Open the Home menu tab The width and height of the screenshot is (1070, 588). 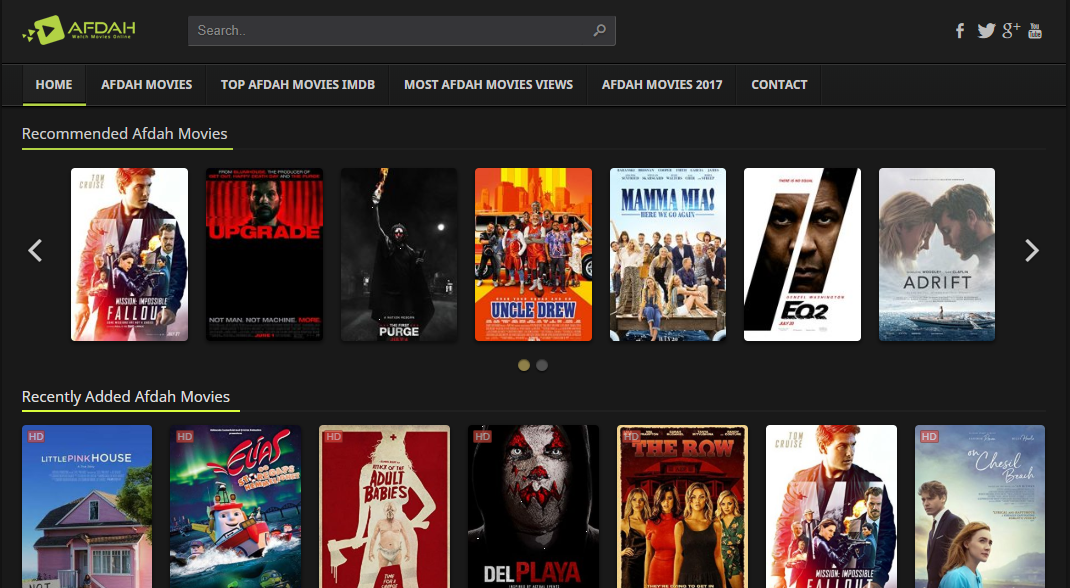coord(54,85)
